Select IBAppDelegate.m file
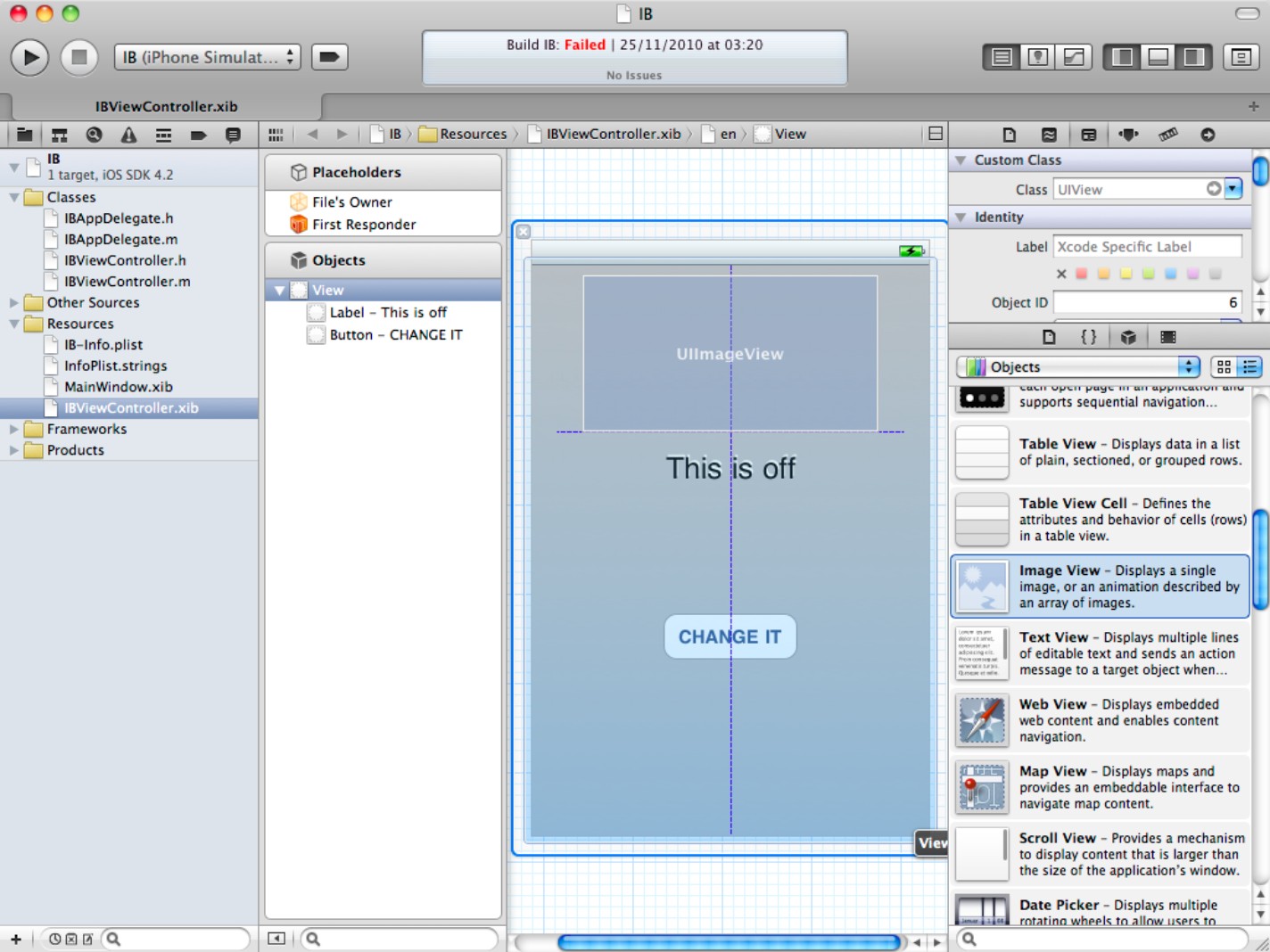Image resolution: width=1270 pixels, height=952 pixels. point(120,239)
